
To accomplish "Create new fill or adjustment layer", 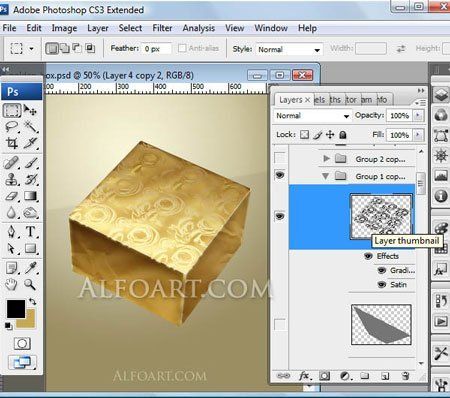I will pyautogui.click(x=345, y=376).
